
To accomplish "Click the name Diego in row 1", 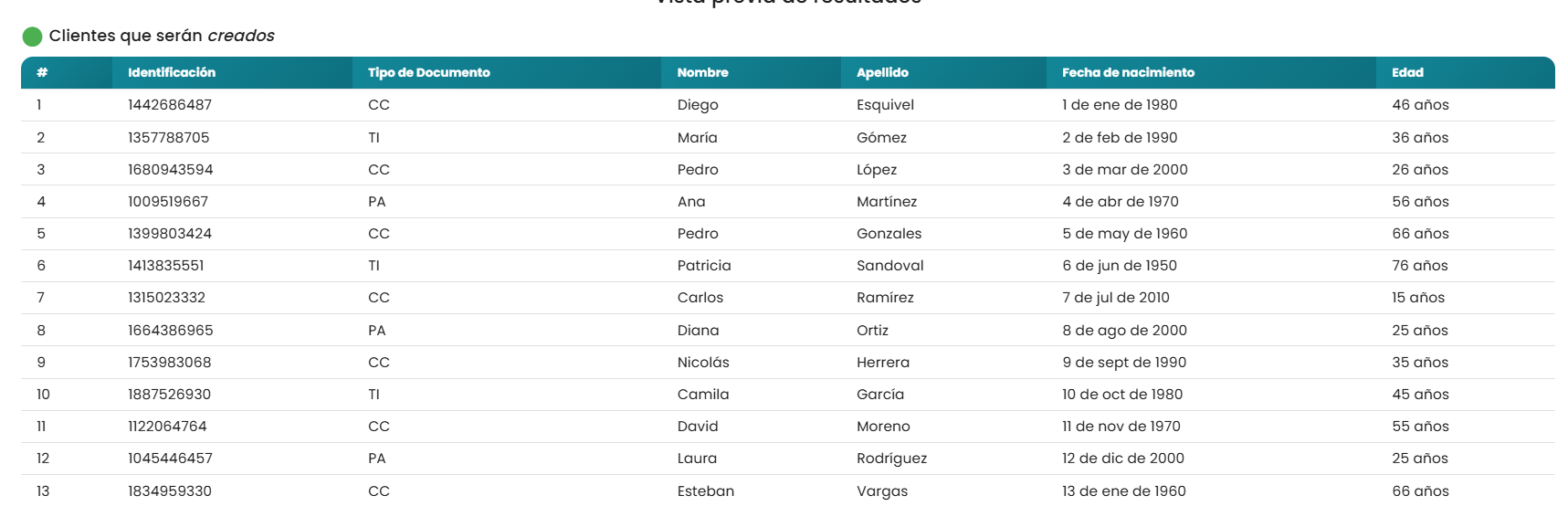I will [698, 105].
